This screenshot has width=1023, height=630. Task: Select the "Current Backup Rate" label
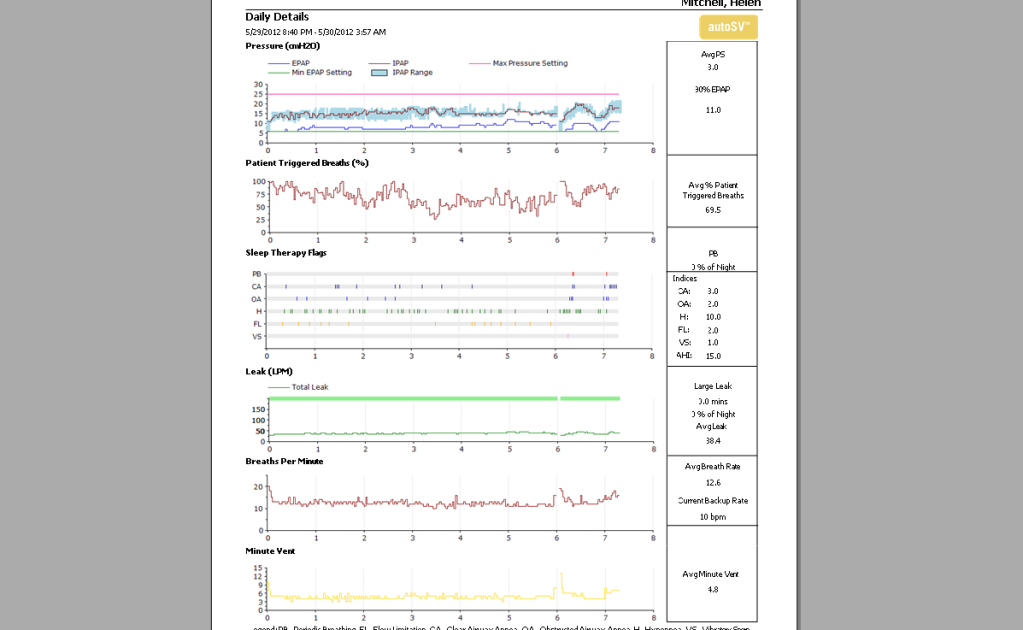point(712,501)
